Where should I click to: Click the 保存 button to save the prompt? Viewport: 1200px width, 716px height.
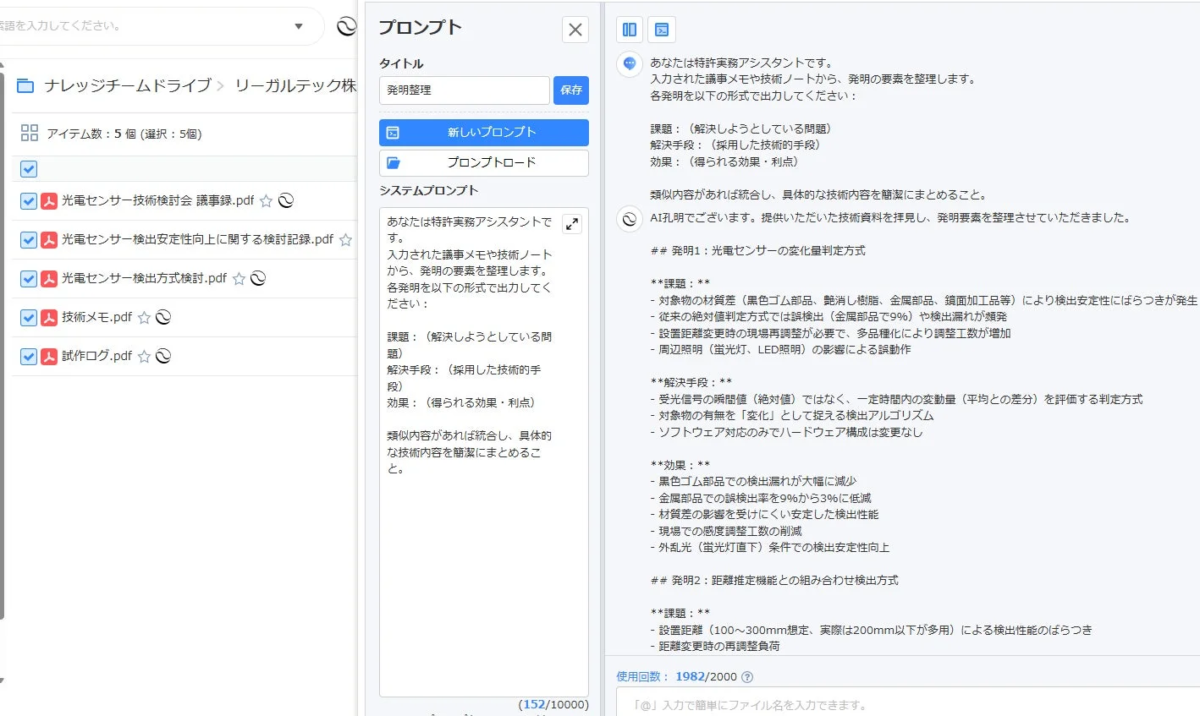[x=569, y=90]
